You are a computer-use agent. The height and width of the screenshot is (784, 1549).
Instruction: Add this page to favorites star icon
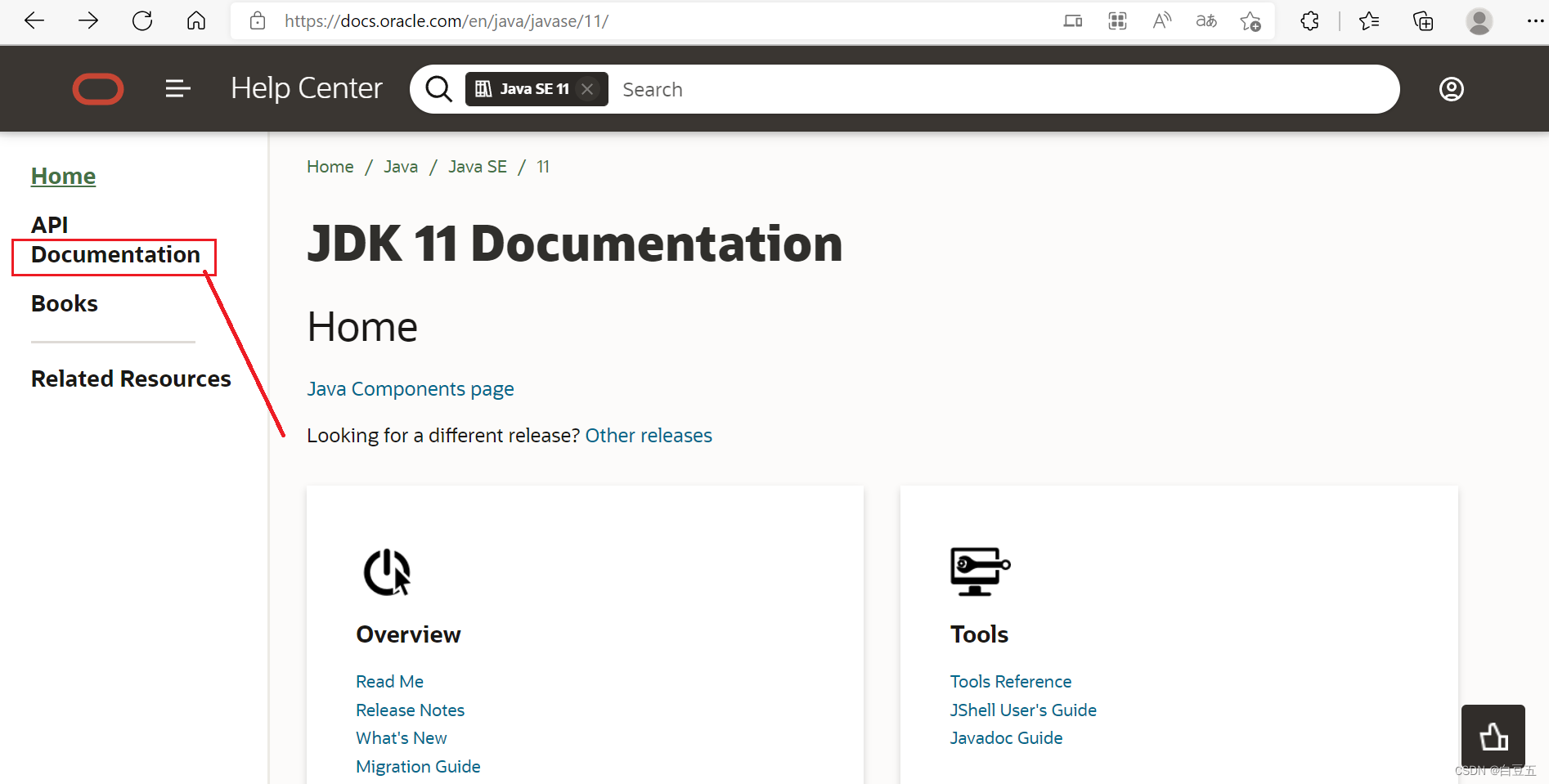point(1250,21)
